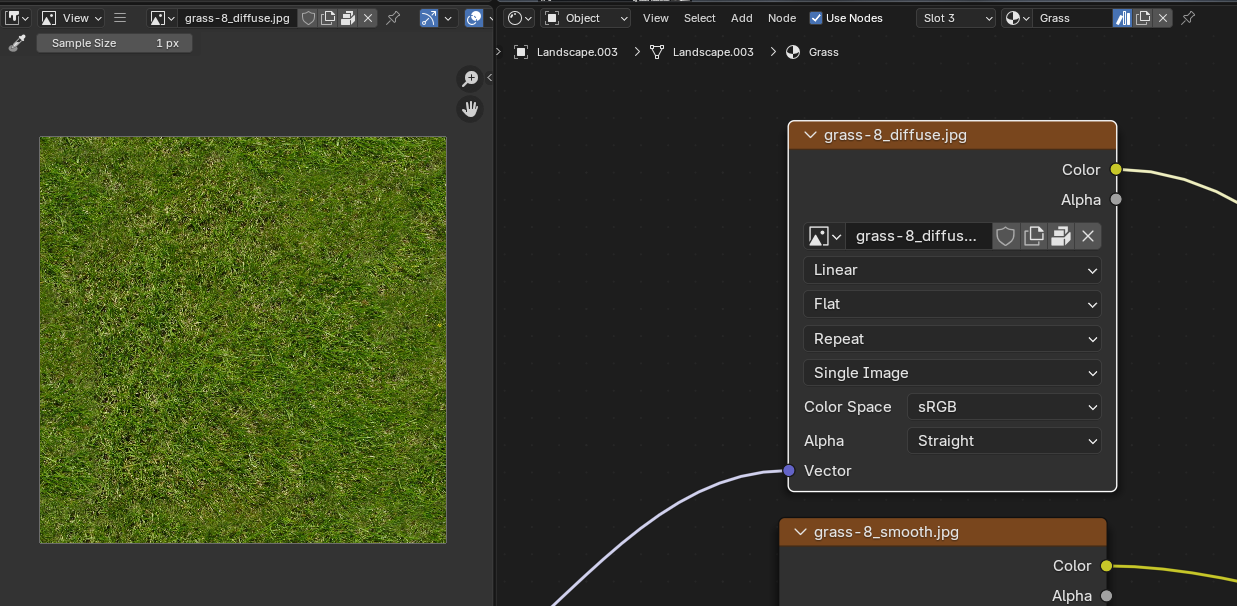The image size is (1237, 606).
Task: Select the pan hand tool in image editor
Action: point(469,109)
